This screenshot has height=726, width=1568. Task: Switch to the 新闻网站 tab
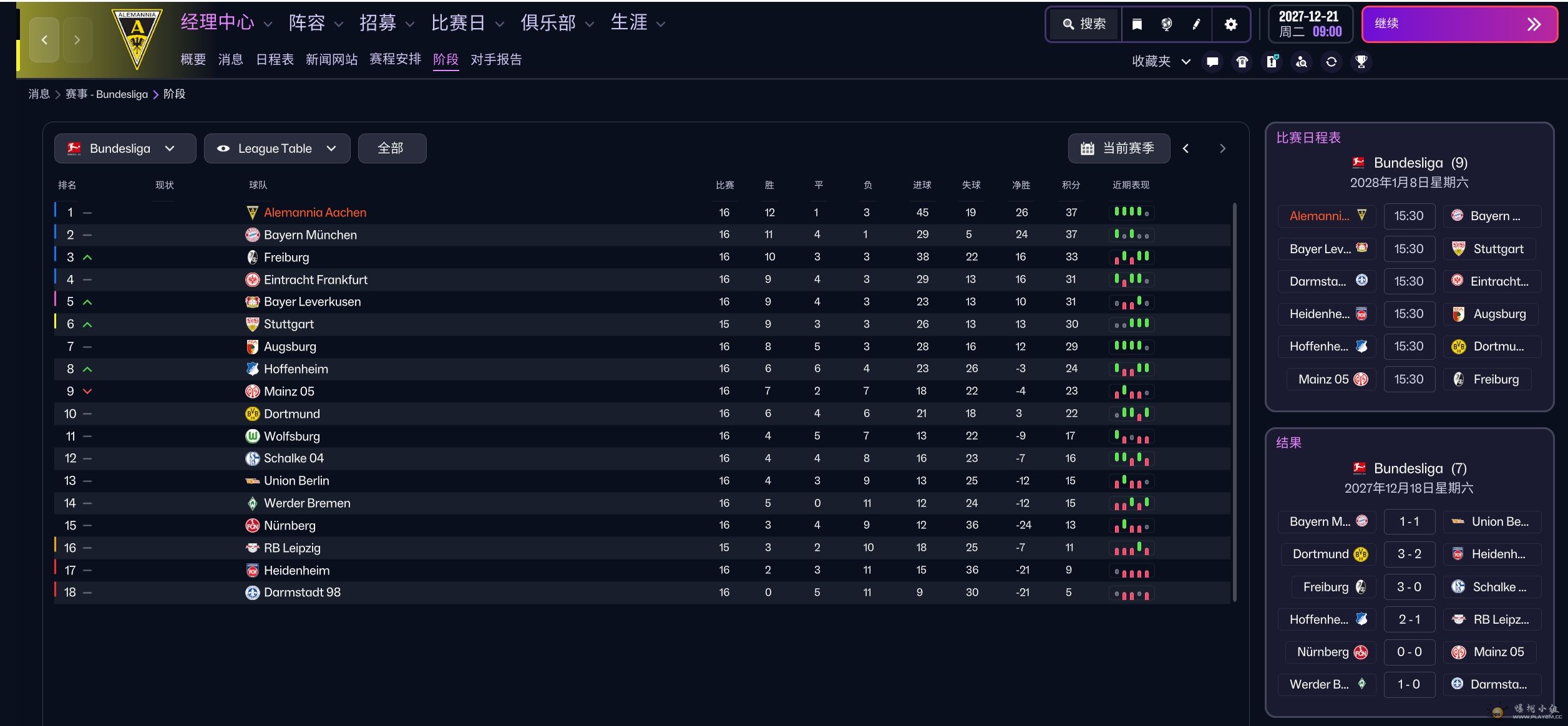pos(331,59)
